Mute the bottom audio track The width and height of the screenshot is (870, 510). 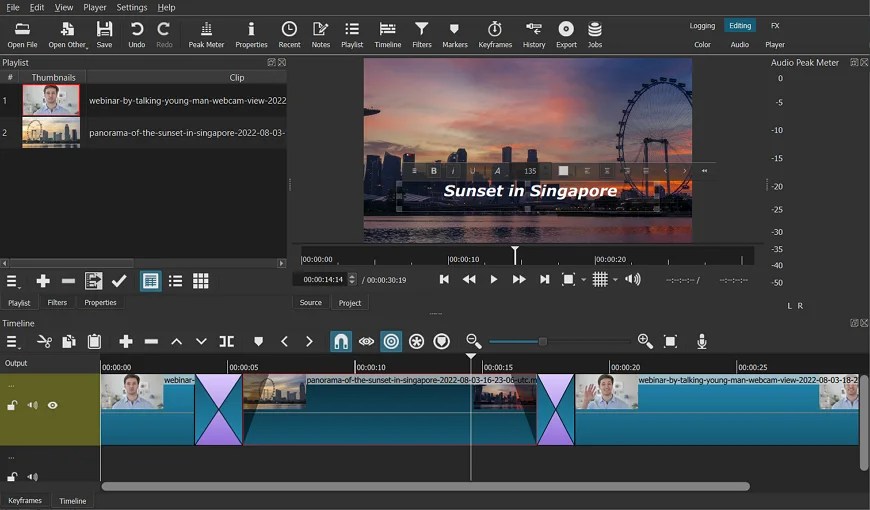point(33,476)
